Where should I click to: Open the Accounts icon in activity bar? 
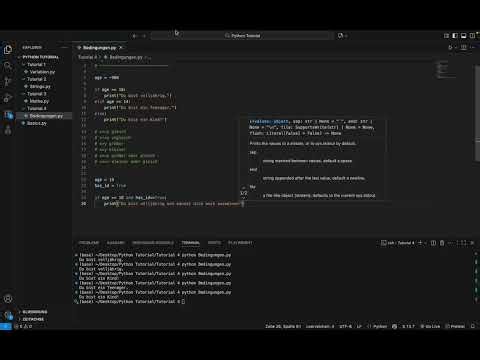[x=8, y=299]
